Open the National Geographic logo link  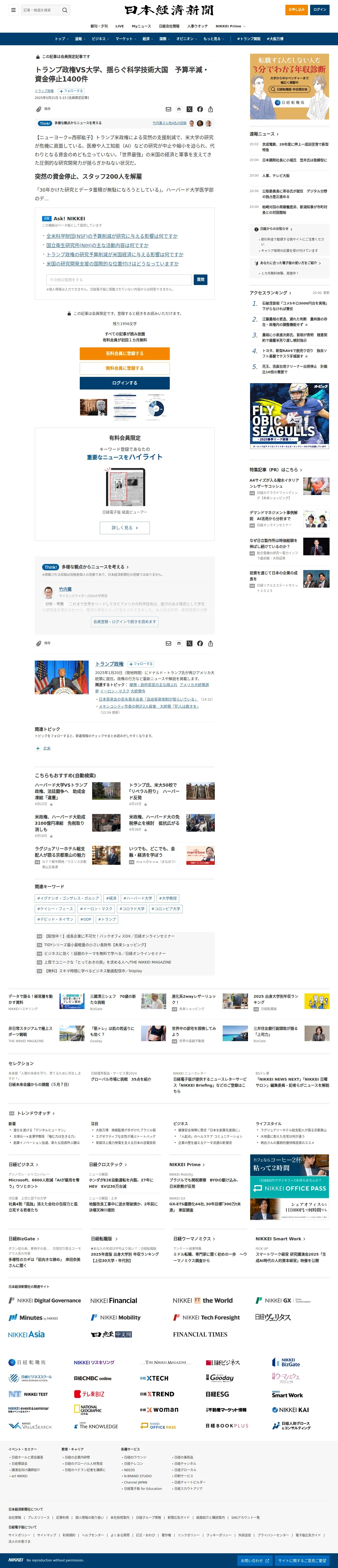(88, 1409)
